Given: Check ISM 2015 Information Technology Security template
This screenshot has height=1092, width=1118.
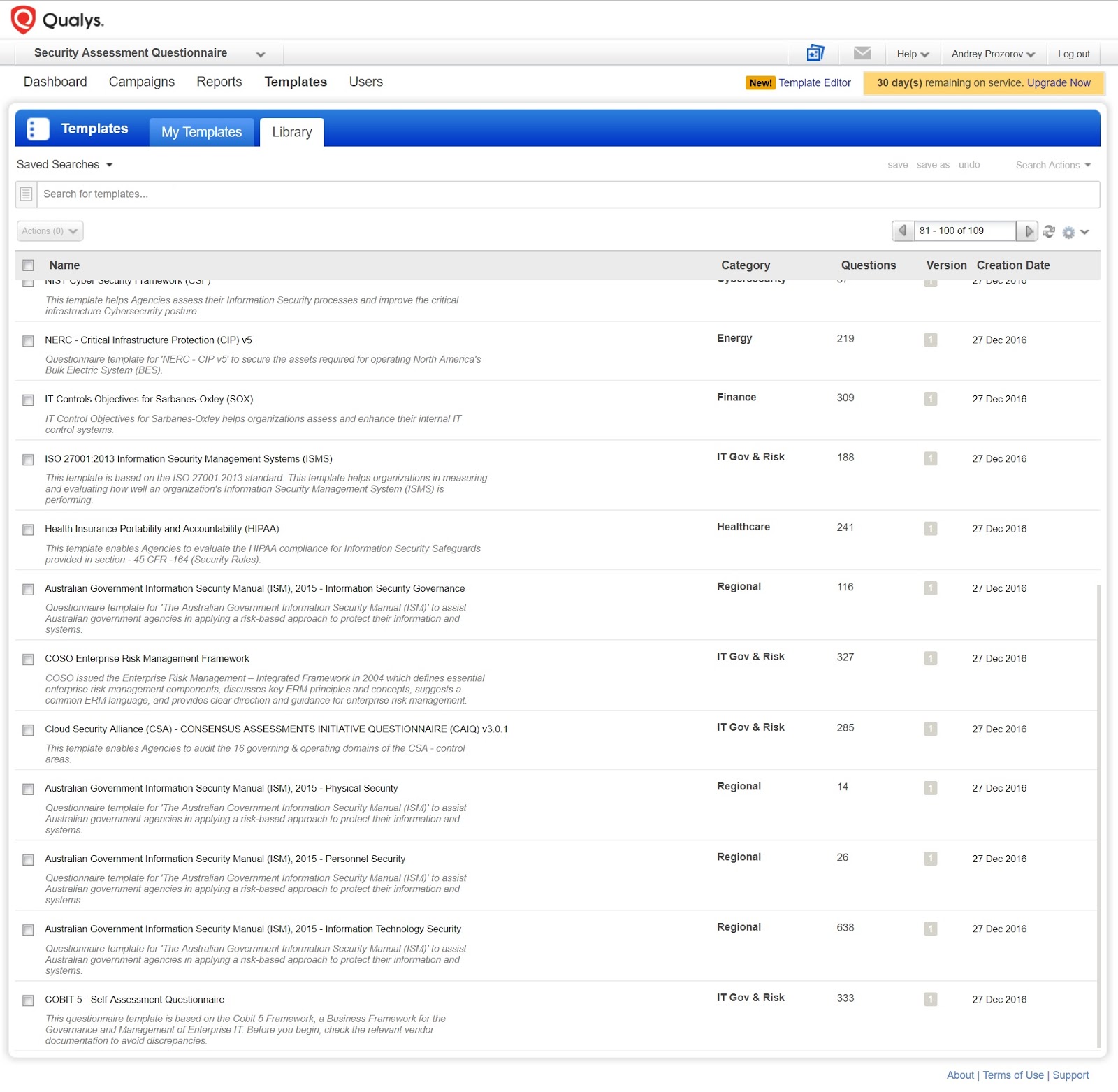Looking at the screenshot, I should (x=28, y=930).
